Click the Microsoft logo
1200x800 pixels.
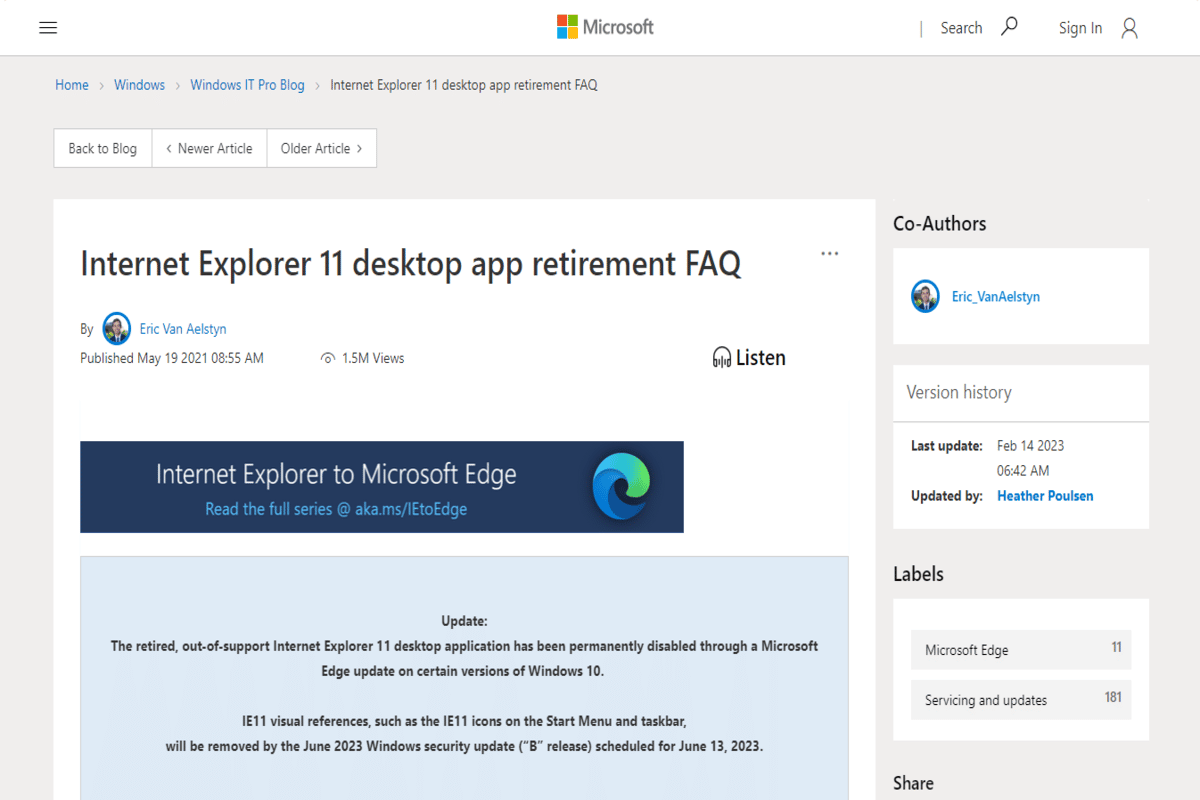[x=604, y=27]
